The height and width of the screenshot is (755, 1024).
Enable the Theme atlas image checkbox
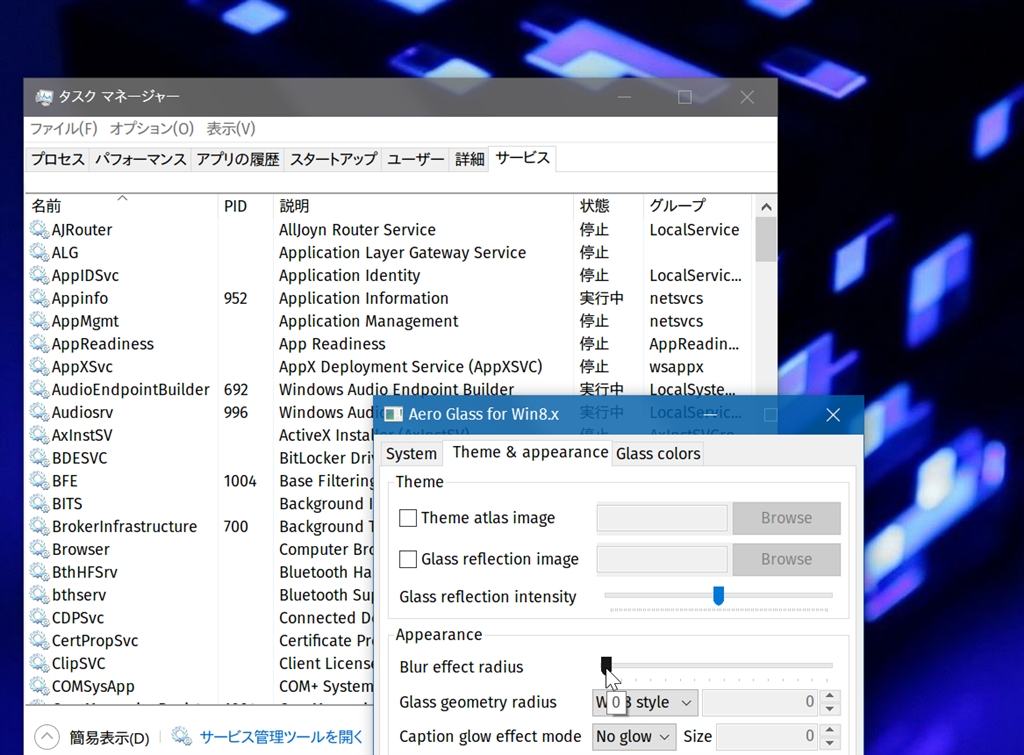tap(408, 518)
